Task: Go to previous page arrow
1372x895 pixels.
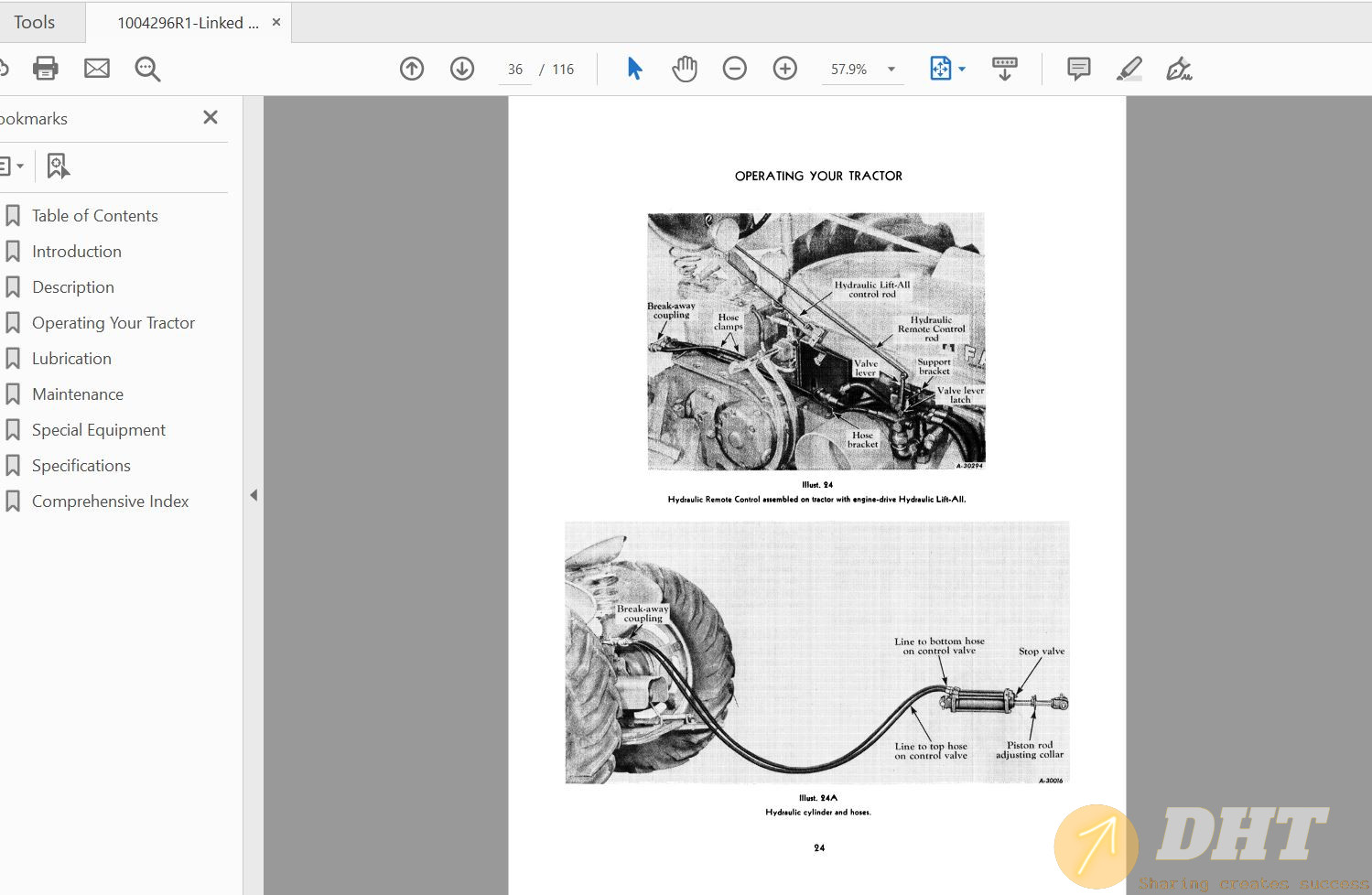Action: coord(412,69)
